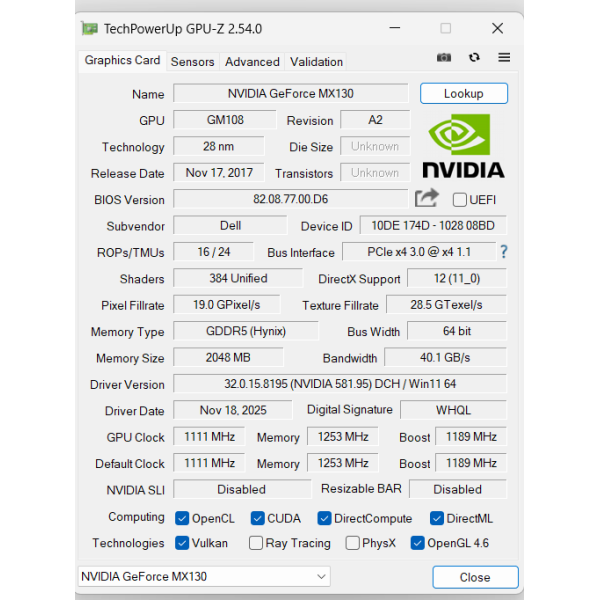Image resolution: width=600 pixels, height=600 pixels.
Task: Switch to the Advanced tab
Action: (252, 62)
